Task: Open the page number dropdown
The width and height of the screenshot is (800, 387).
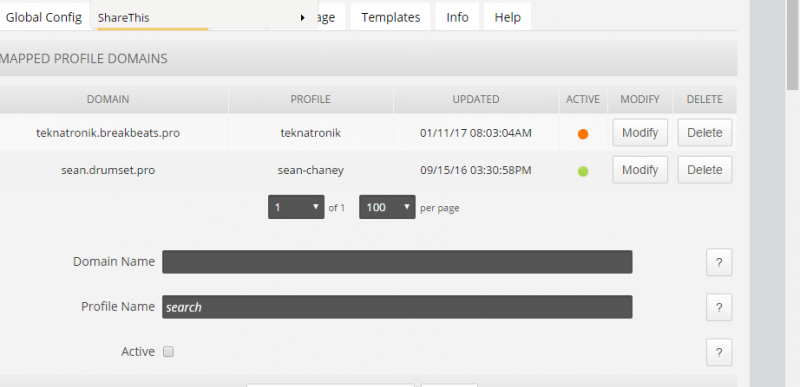Action: [296, 207]
